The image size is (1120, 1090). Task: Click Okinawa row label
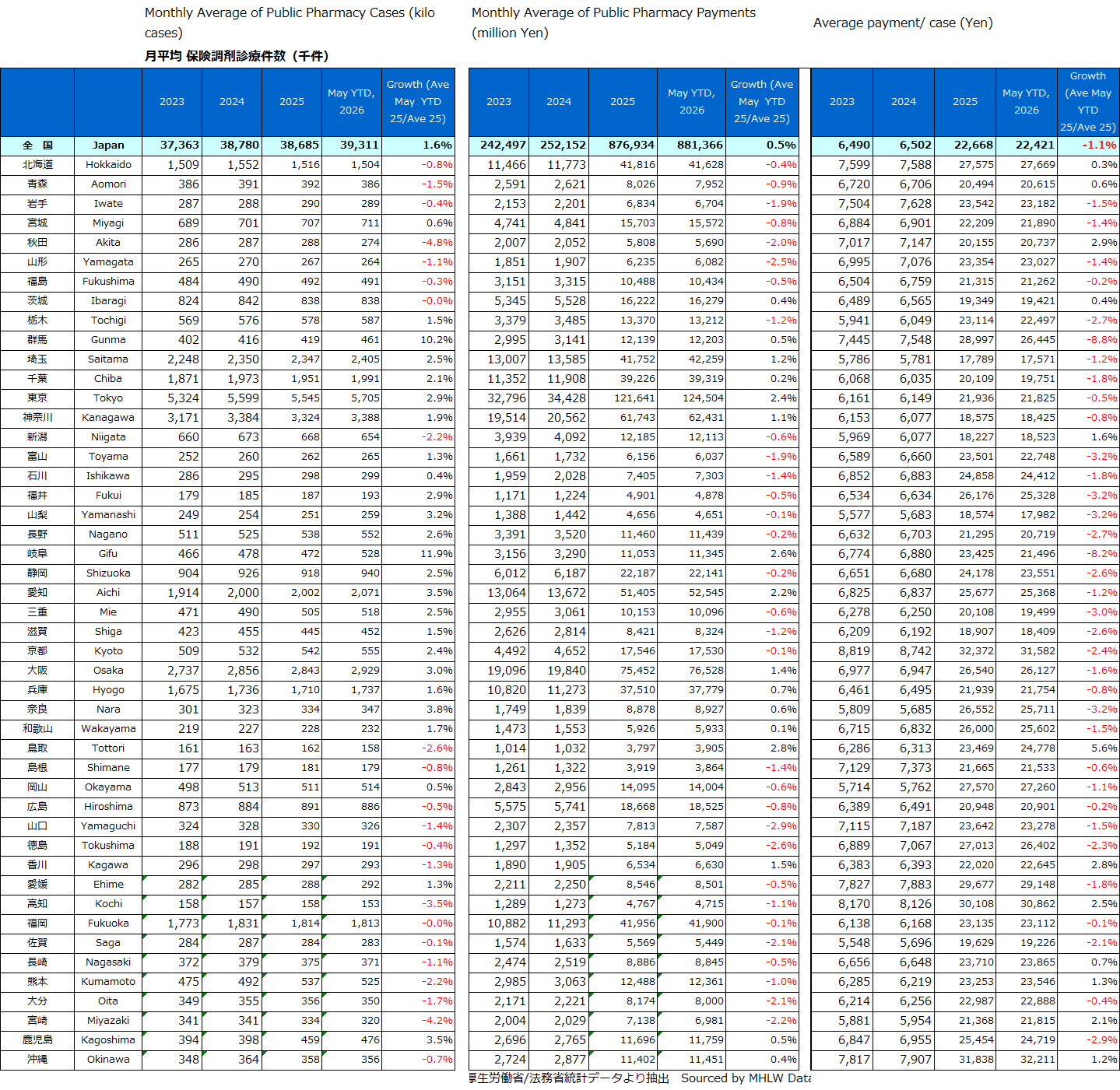(108, 1059)
